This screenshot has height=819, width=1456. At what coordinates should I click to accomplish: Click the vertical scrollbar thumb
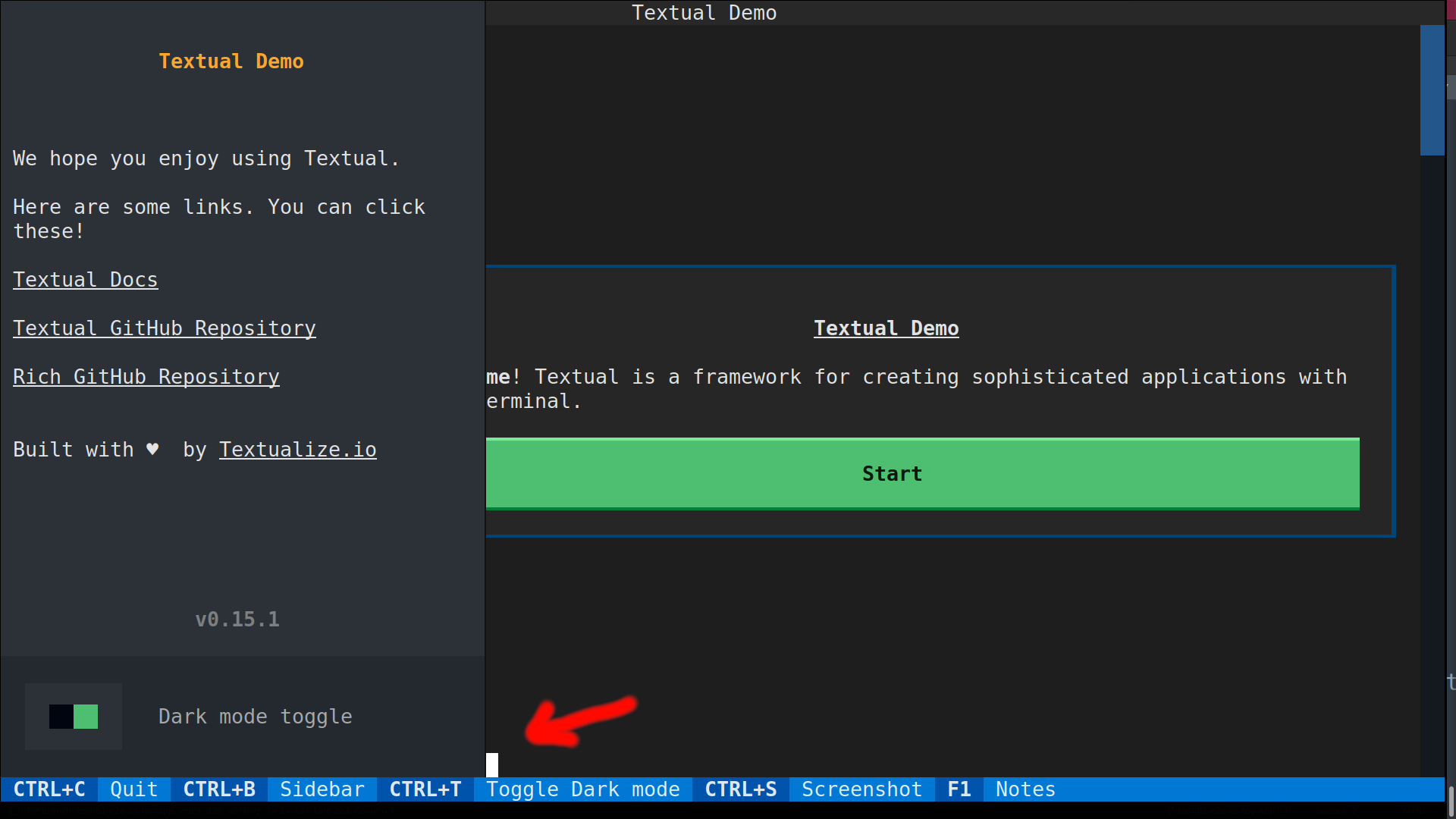pos(1432,90)
